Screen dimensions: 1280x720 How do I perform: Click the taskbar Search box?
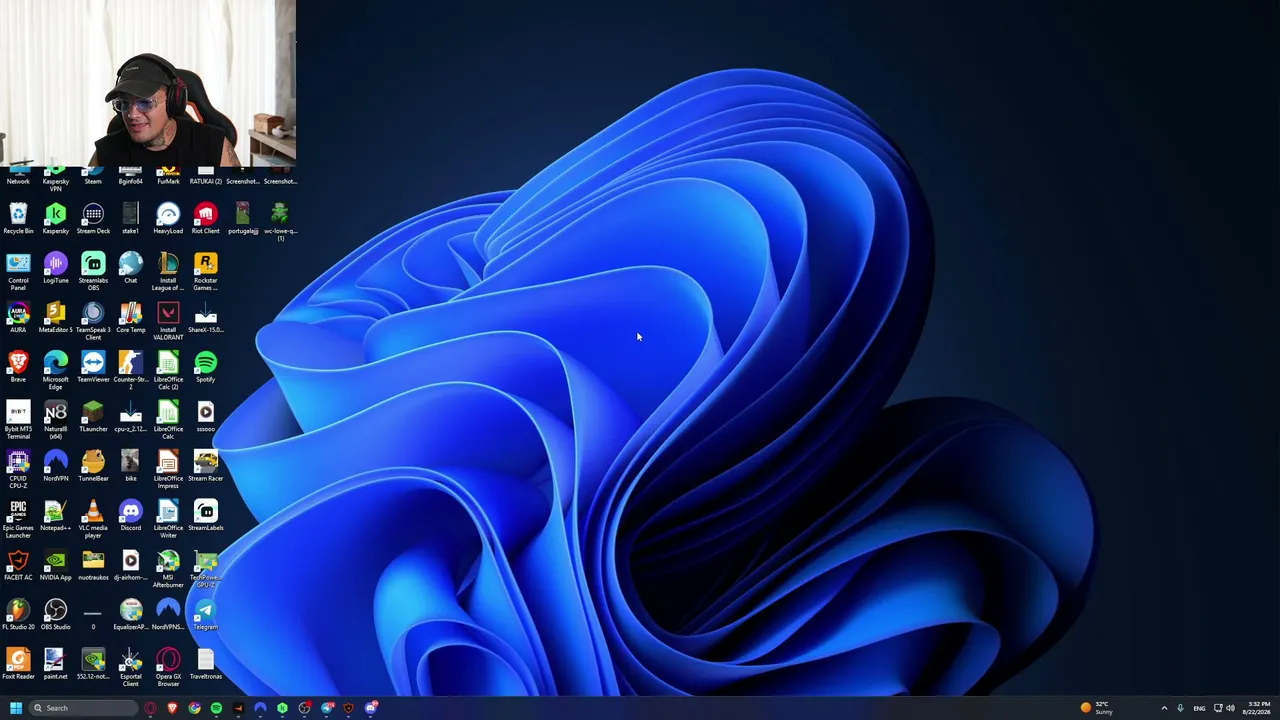(x=83, y=708)
